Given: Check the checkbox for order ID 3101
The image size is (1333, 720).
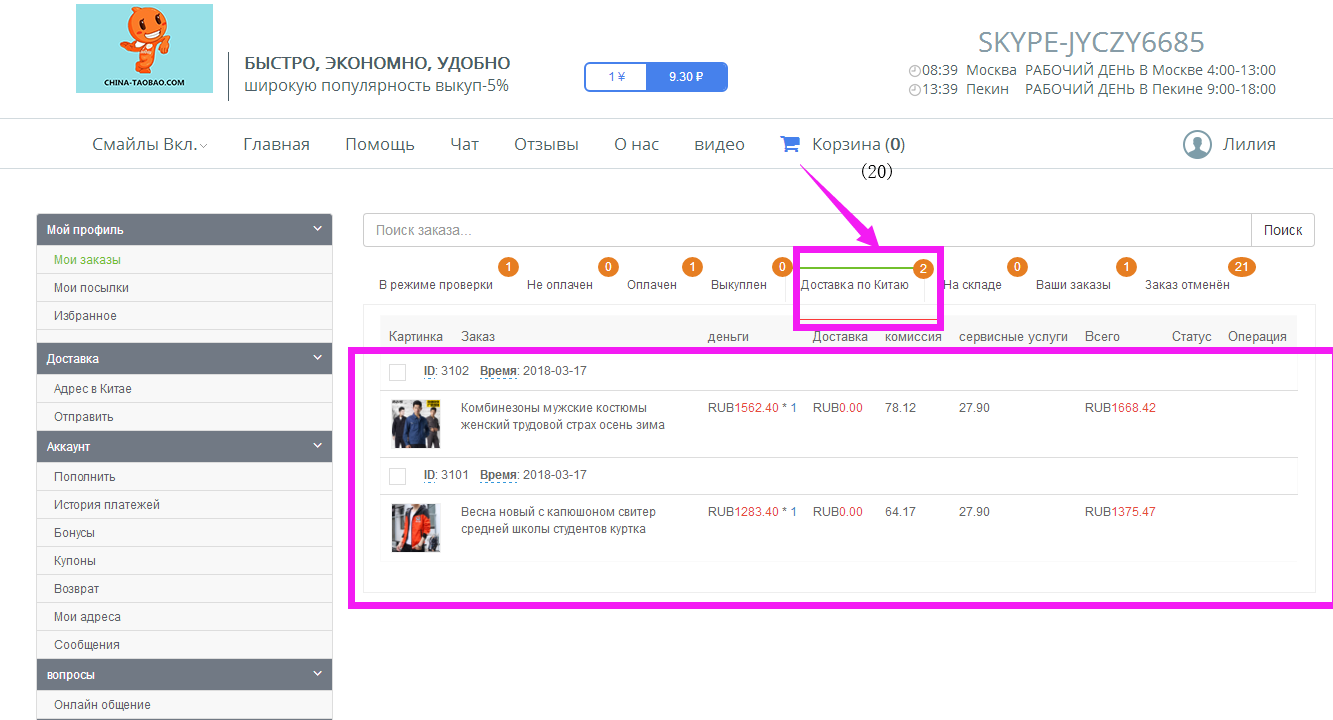Looking at the screenshot, I should [x=398, y=476].
